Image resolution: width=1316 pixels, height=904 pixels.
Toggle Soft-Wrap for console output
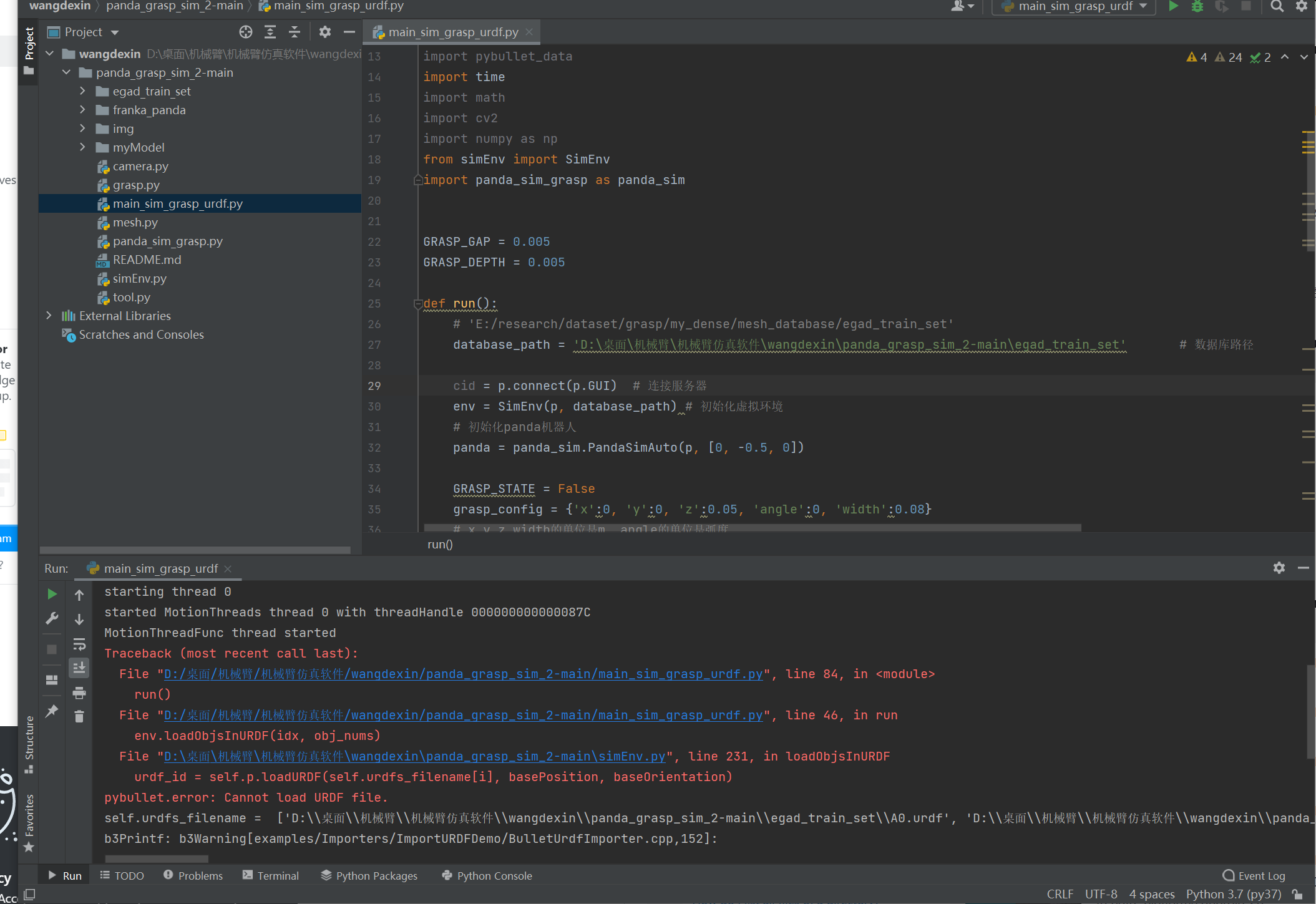pos(79,644)
